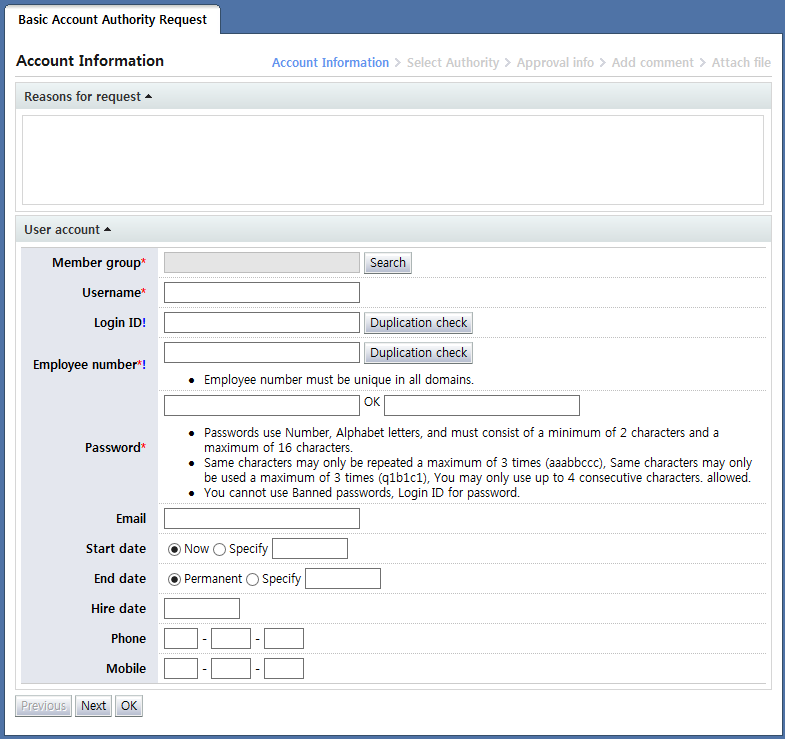Run Duplication check for Employee number
785x739 pixels.
tap(418, 353)
